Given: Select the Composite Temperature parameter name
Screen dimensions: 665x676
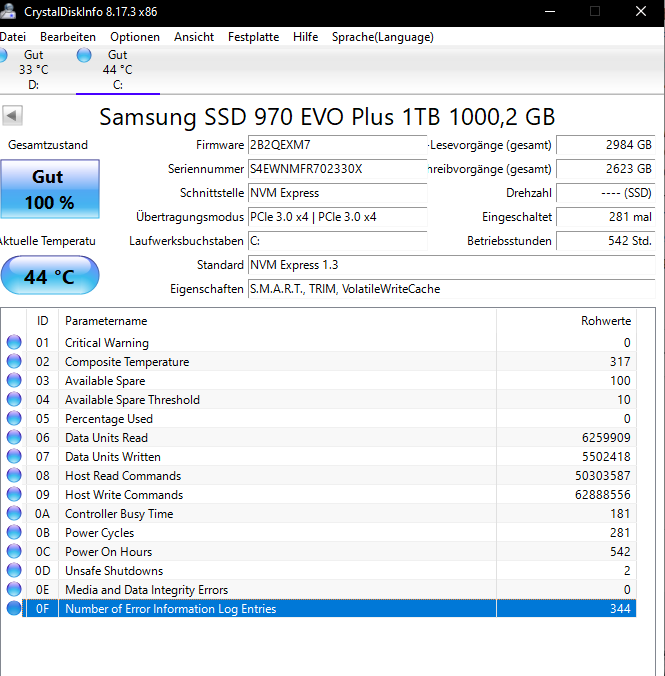Looking at the screenshot, I should coord(127,362).
